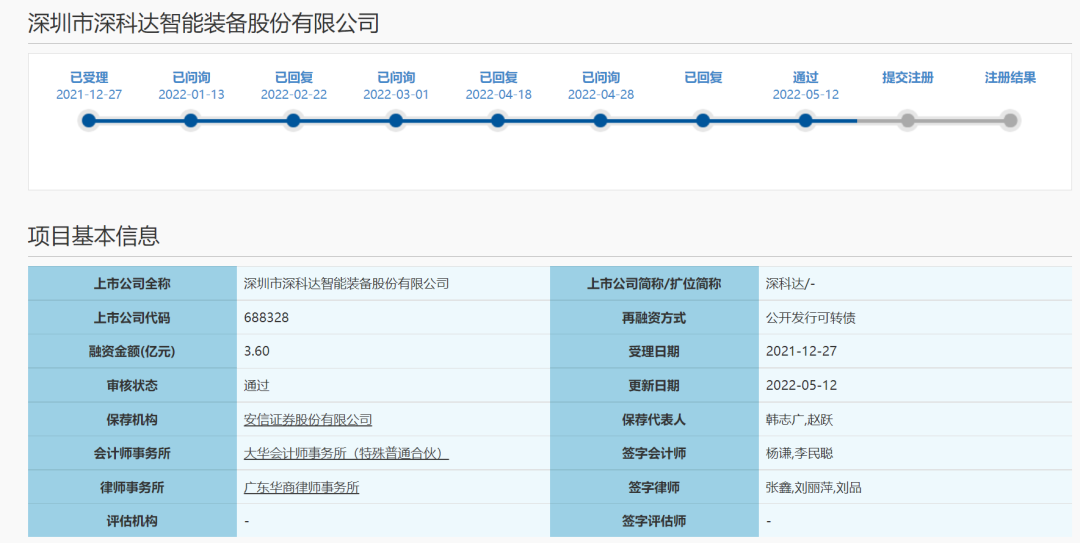Click the page title 深圳市深科达智能装备股份有限公司
Viewport: 1080px width, 543px height.
click(x=204, y=23)
